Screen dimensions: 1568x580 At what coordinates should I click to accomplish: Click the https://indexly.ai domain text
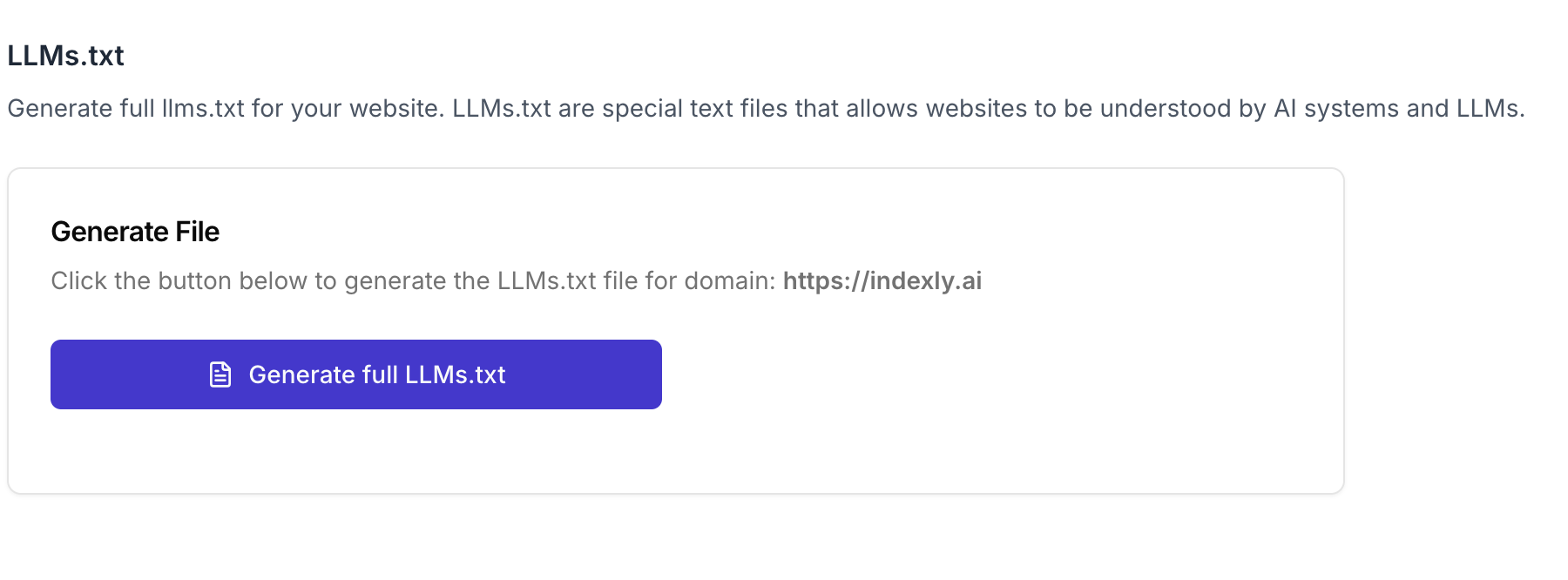[x=882, y=280]
